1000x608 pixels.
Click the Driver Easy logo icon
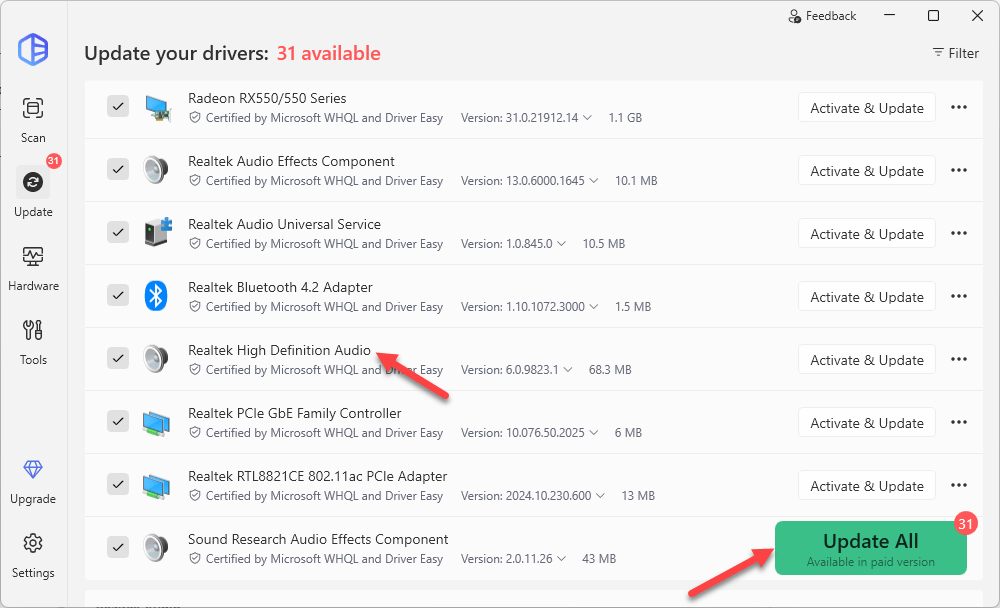[33, 48]
